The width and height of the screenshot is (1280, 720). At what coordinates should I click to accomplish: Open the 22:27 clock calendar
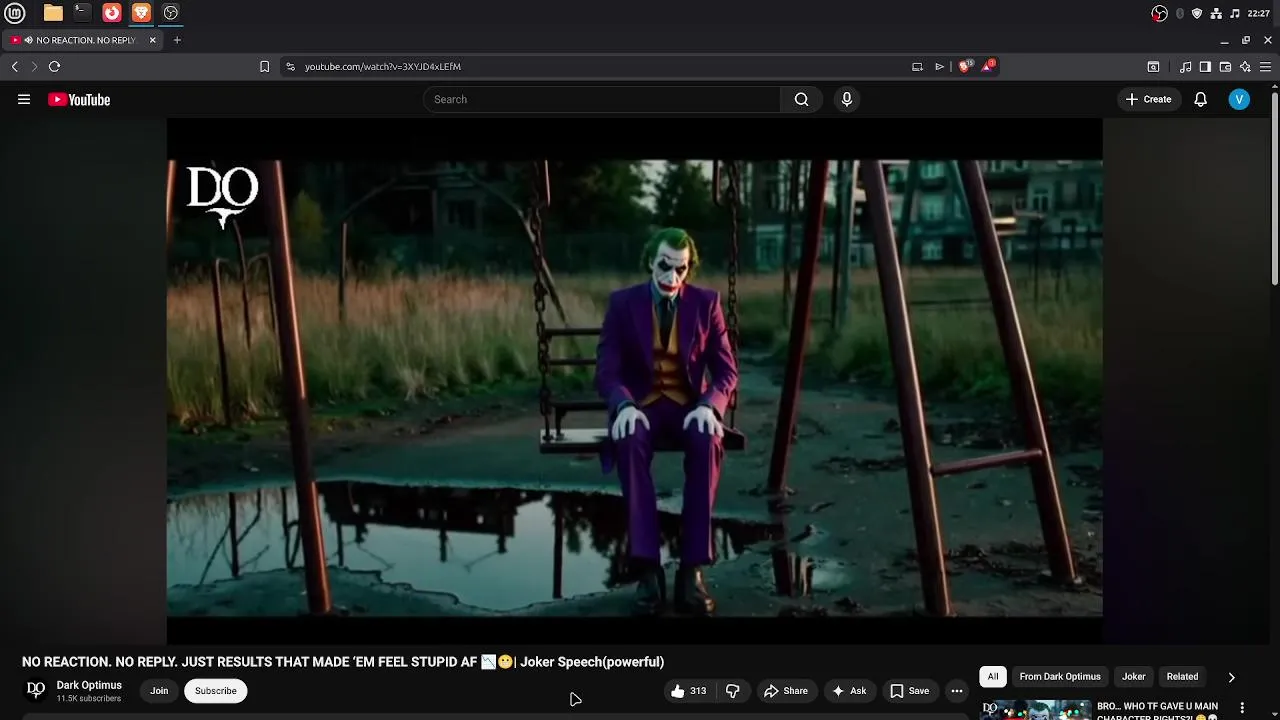pyautogui.click(x=1259, y=13)
